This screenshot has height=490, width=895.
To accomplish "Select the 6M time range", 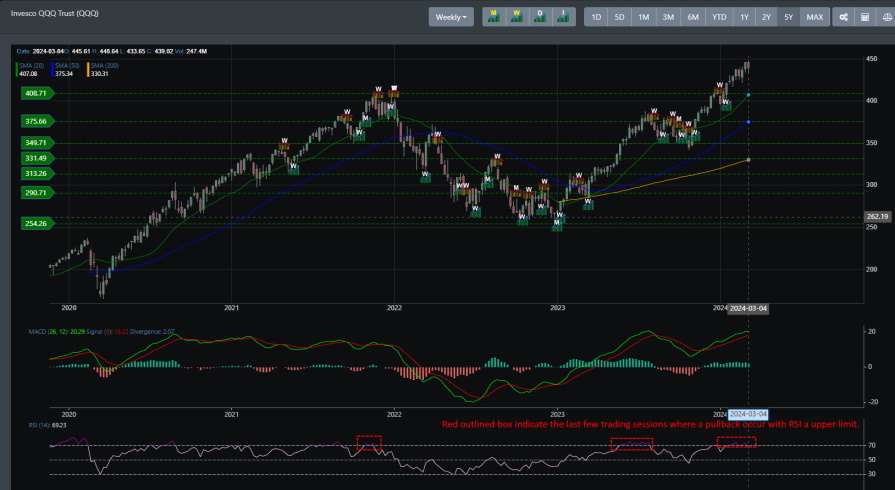I will (693, 17).
